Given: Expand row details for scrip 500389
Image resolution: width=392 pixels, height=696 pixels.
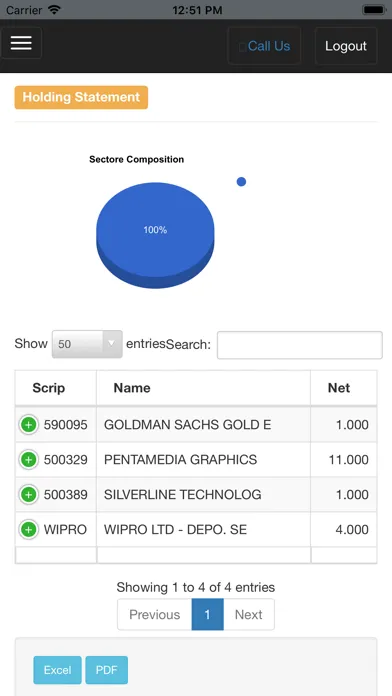Looking at the screenshot, I should pyautogui.click(x=28, y=494).
